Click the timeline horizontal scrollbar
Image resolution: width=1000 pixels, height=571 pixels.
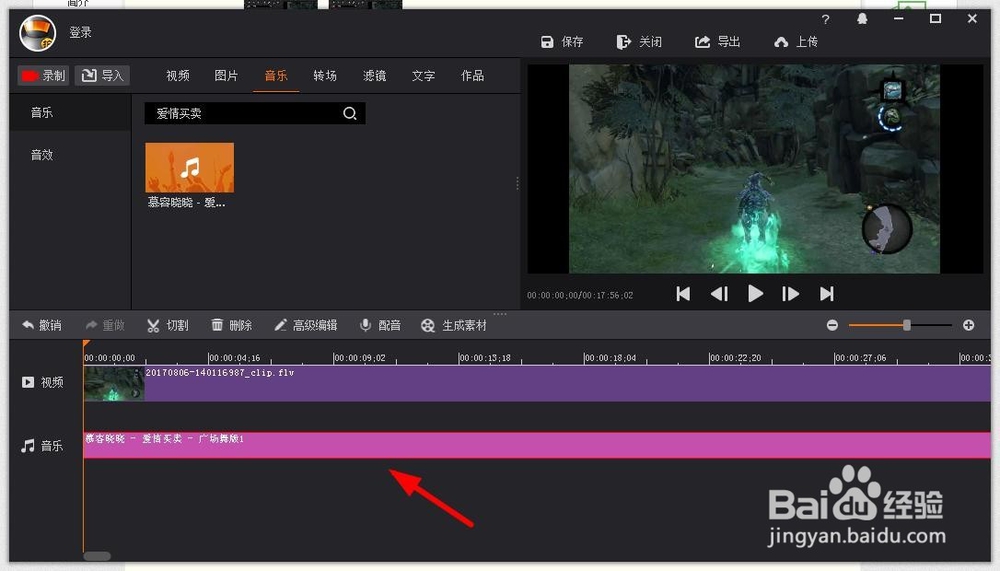click(x=97, y=556)
